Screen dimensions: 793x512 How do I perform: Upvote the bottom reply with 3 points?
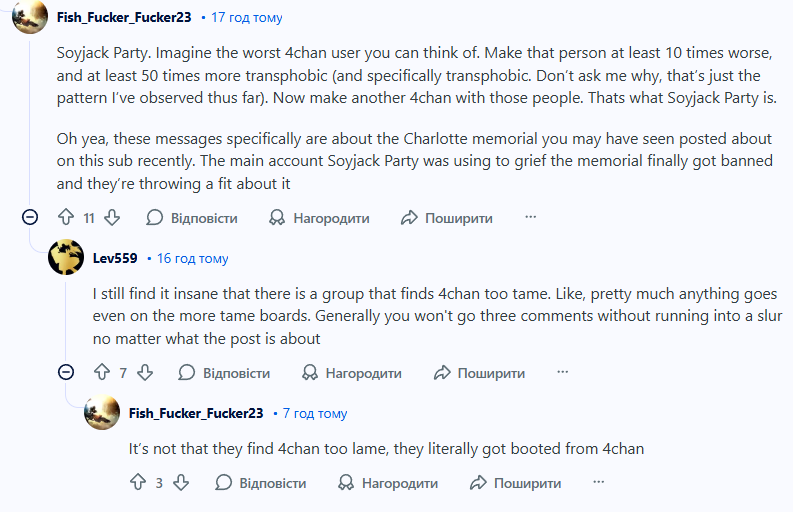(x=138, y=483)
